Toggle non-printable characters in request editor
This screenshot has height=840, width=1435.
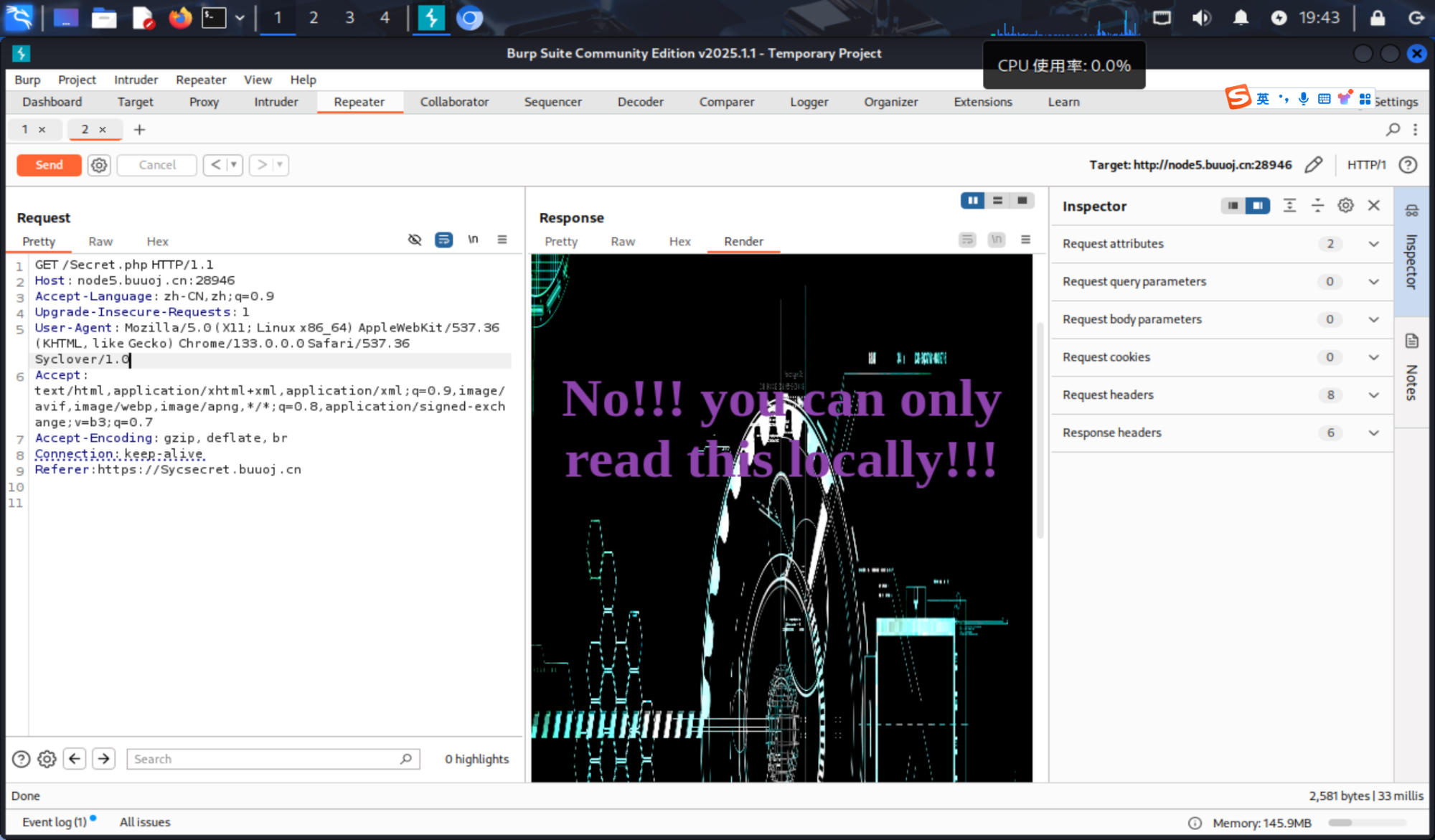pyautogui.click(x=415, y=240)
